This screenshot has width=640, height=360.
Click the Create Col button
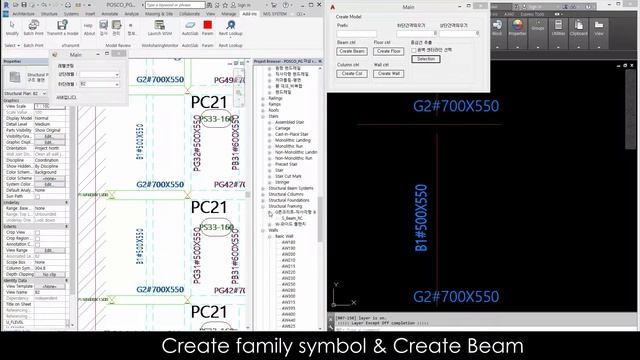[352, 74]
